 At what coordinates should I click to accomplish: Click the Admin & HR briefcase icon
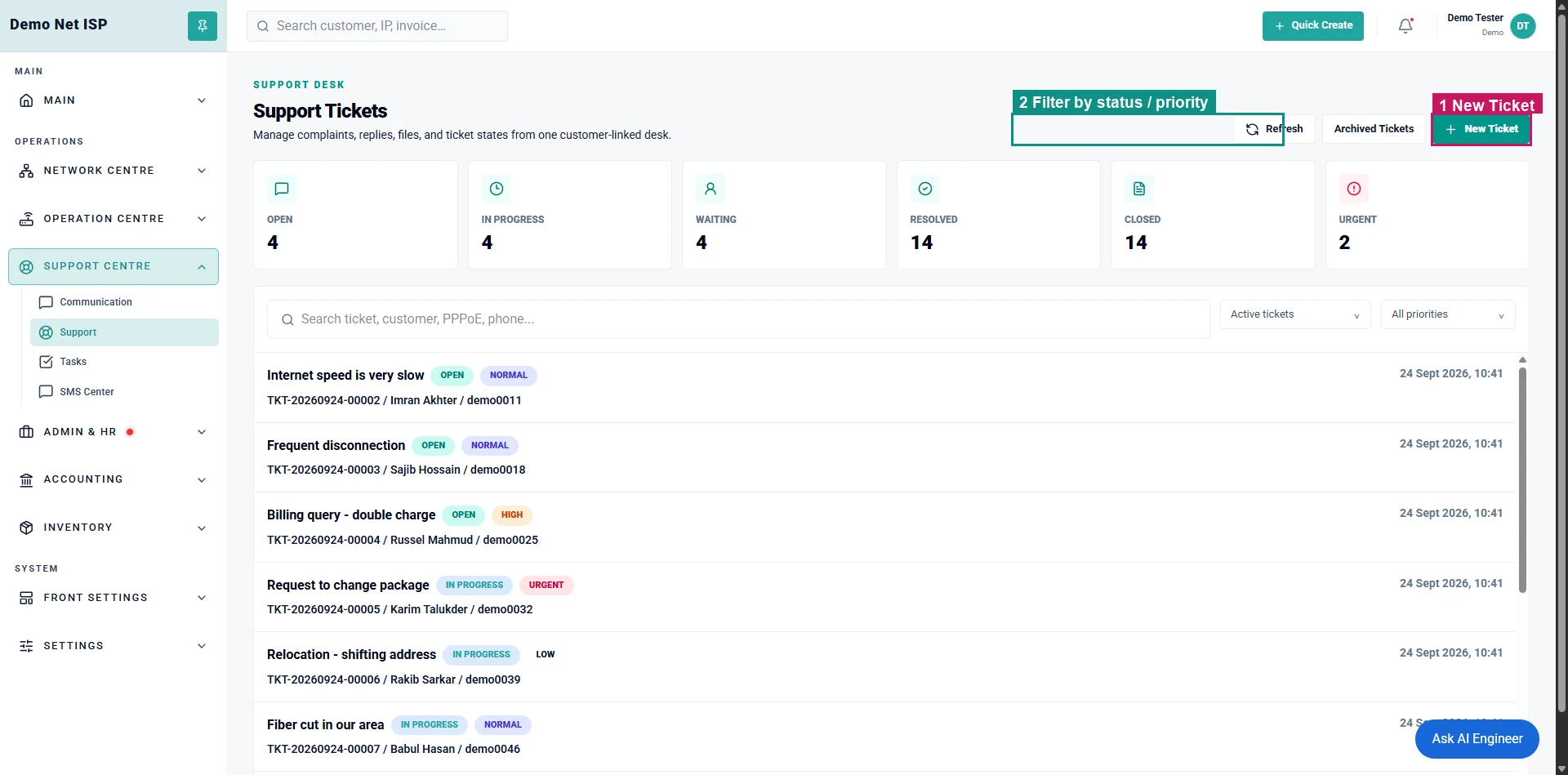(x=26, y=432)
